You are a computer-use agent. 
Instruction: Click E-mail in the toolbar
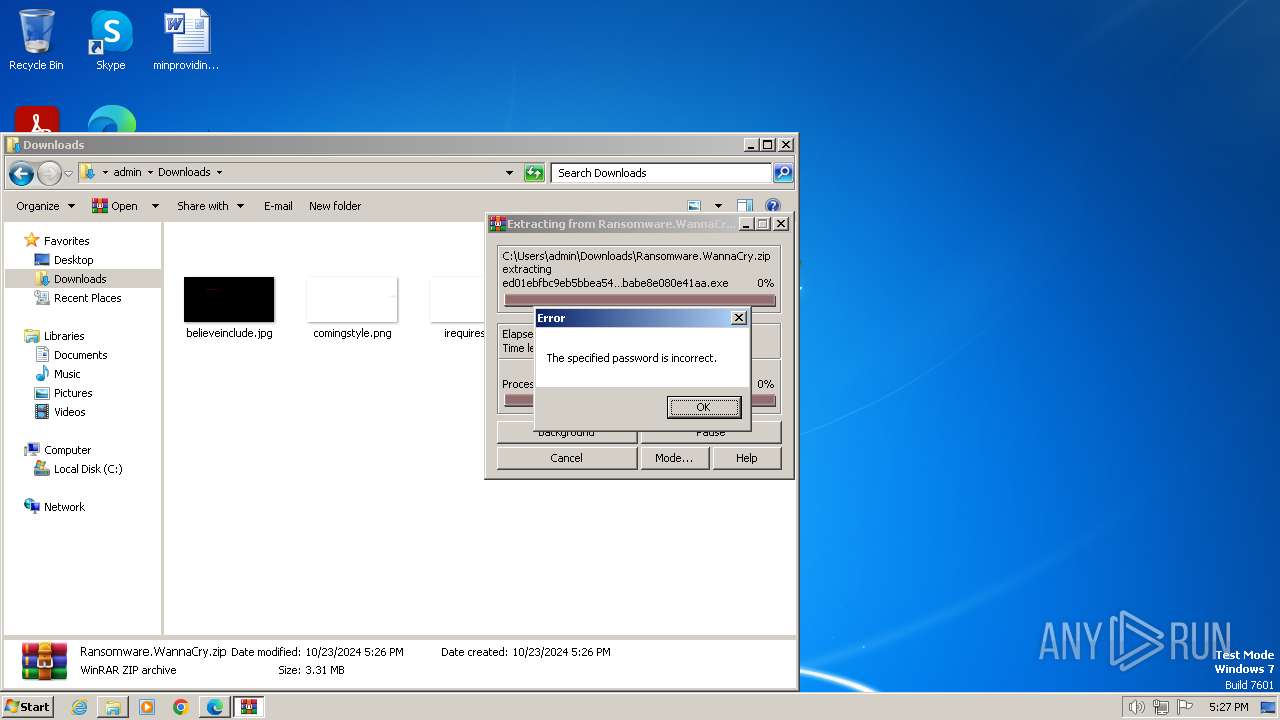tap(278, 206)
